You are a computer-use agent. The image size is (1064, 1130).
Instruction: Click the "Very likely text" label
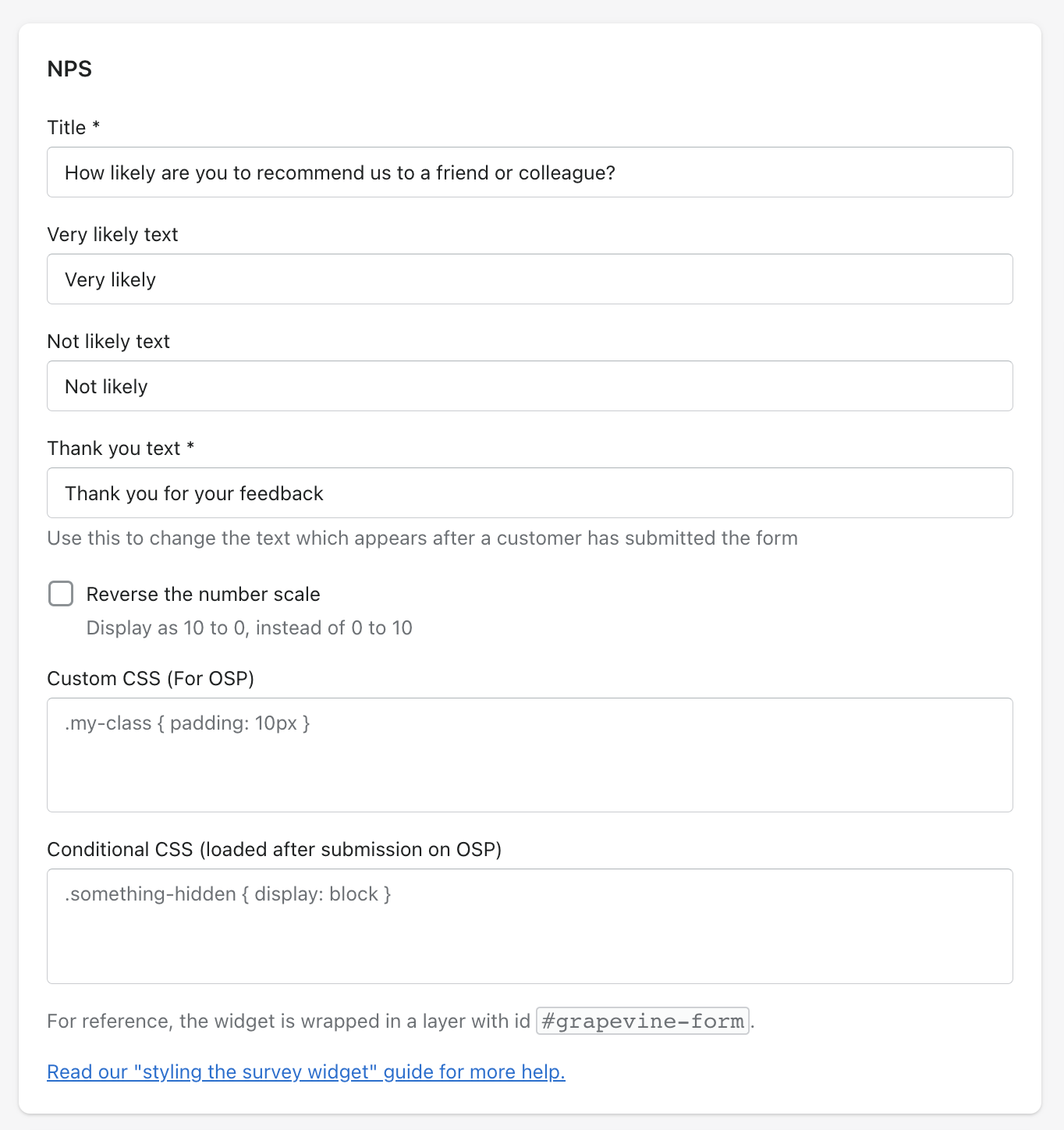coord(112,234)
